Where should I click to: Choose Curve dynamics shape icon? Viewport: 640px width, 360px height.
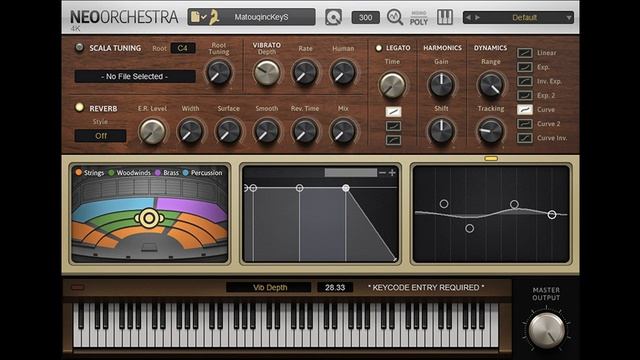click(525, 109)
